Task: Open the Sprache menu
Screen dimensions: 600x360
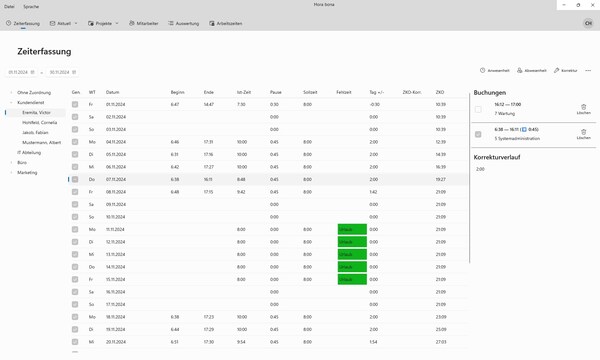Action: tap(31, 7)
